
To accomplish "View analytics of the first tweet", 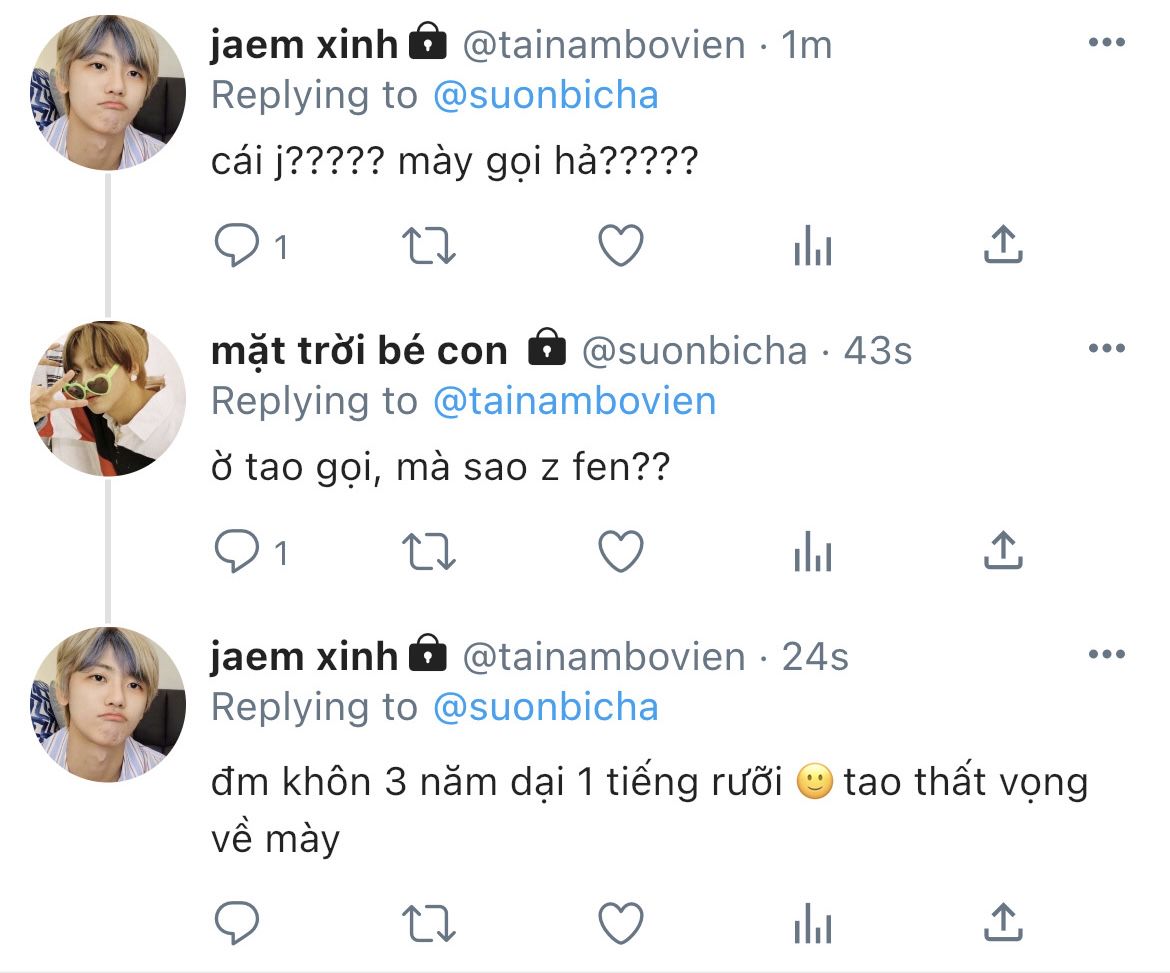I will [812, 246].
